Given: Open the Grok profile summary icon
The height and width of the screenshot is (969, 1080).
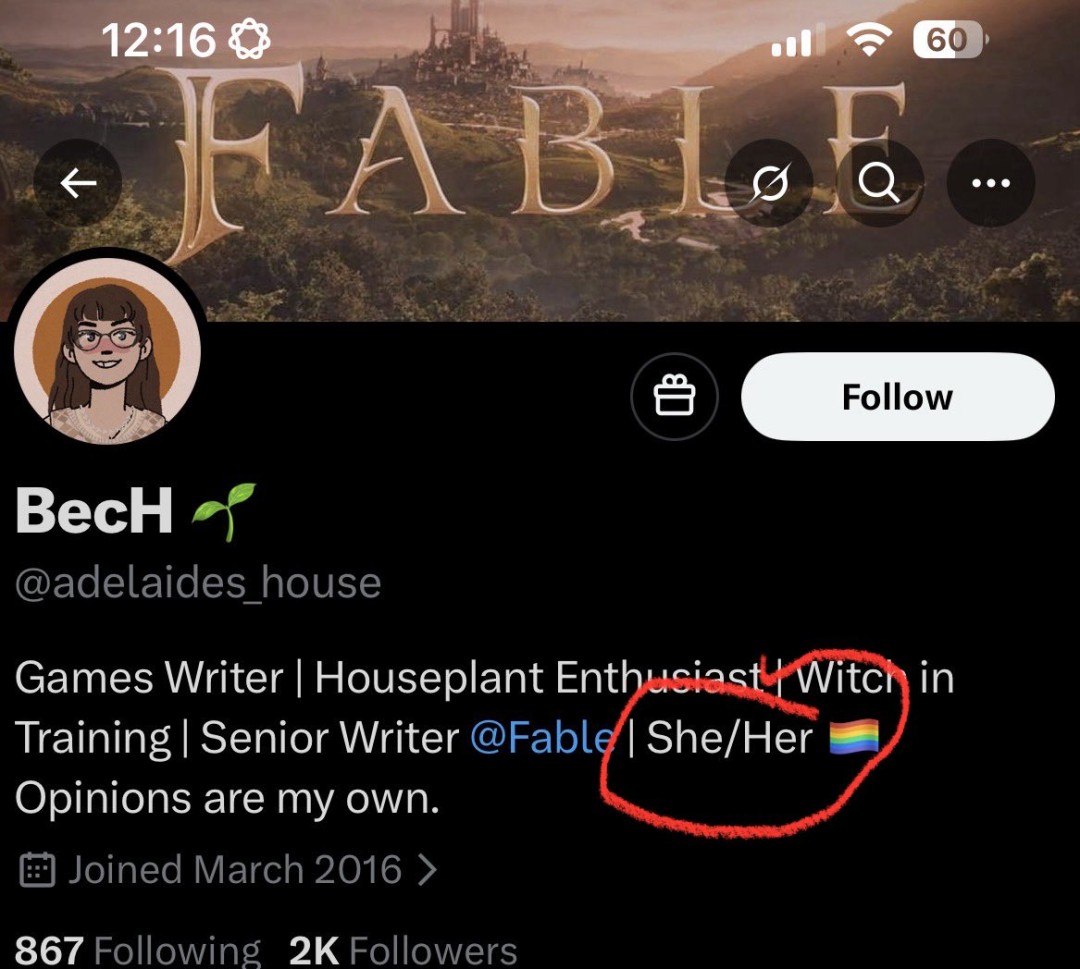Looking at the screenshot, I should coord(768,182).
